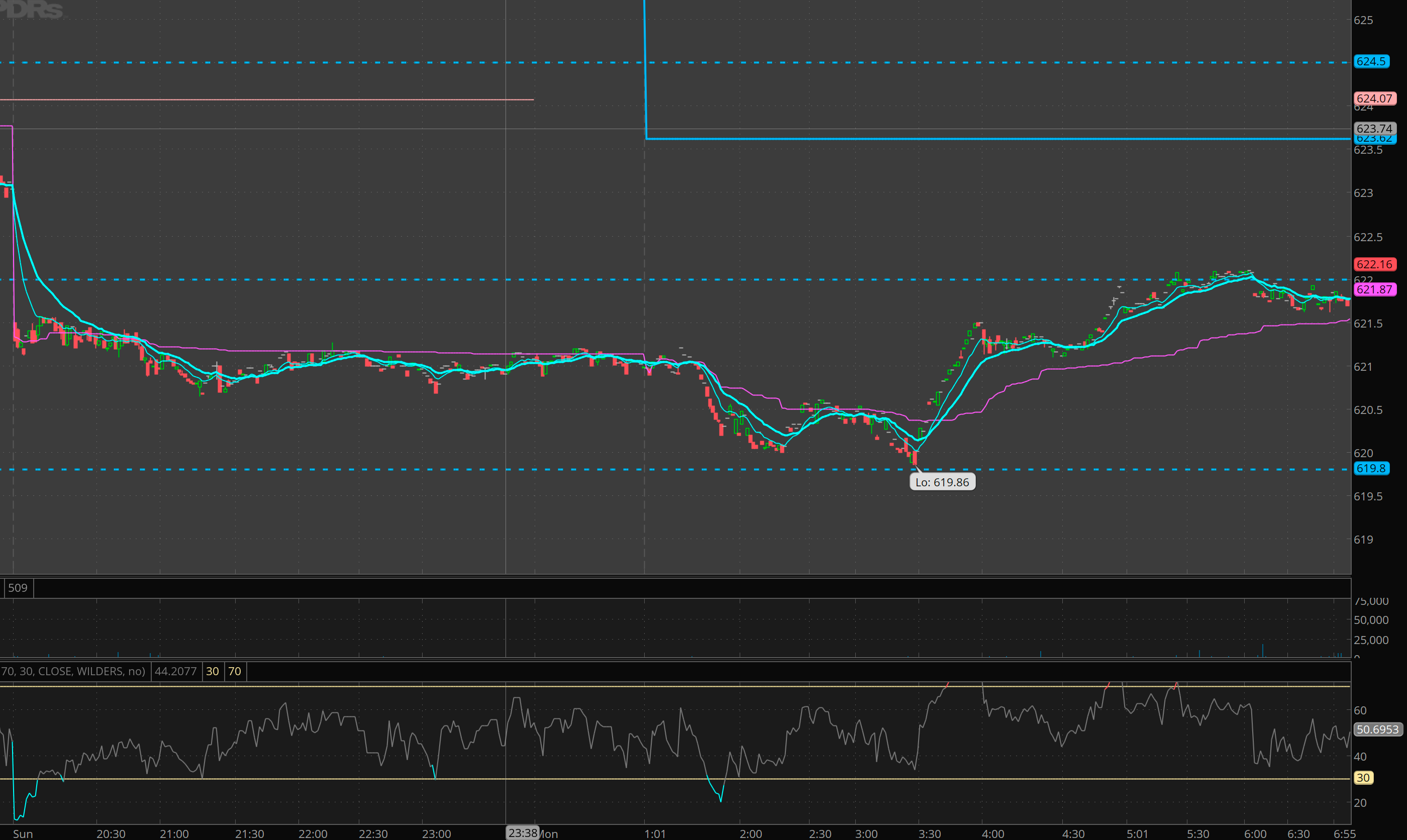Viewport: 1407px width, 840px height.
Task: Click the 509 volume value label
Action: click(18, 587)
